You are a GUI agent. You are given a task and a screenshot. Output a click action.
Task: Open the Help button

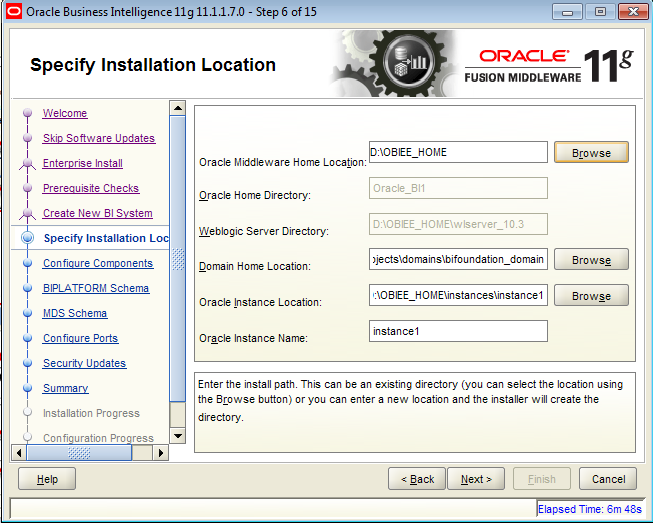point(47,479)
